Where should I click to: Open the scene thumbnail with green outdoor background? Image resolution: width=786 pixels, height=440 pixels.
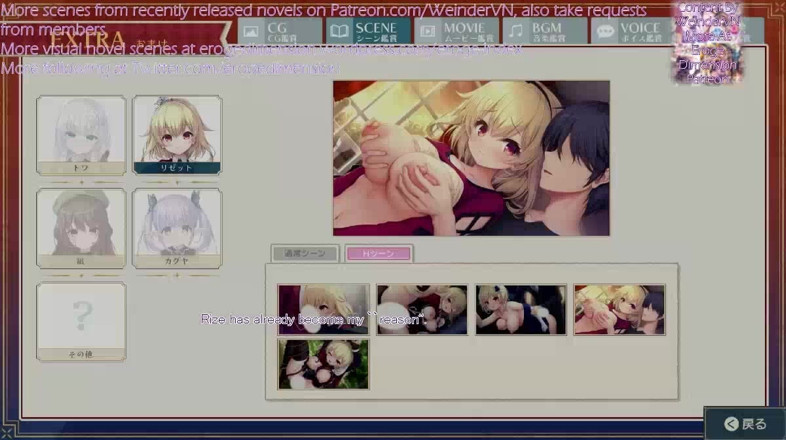323,364
